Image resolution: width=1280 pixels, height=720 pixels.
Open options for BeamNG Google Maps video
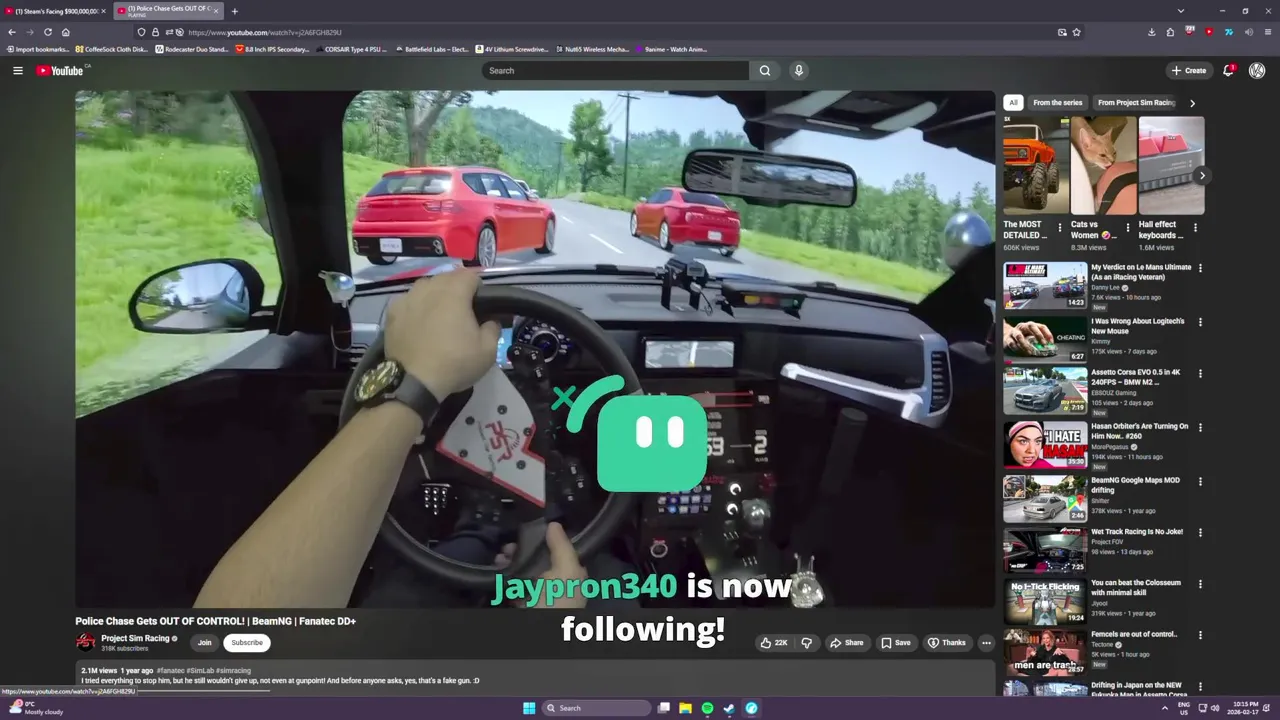coord(1200,481)
